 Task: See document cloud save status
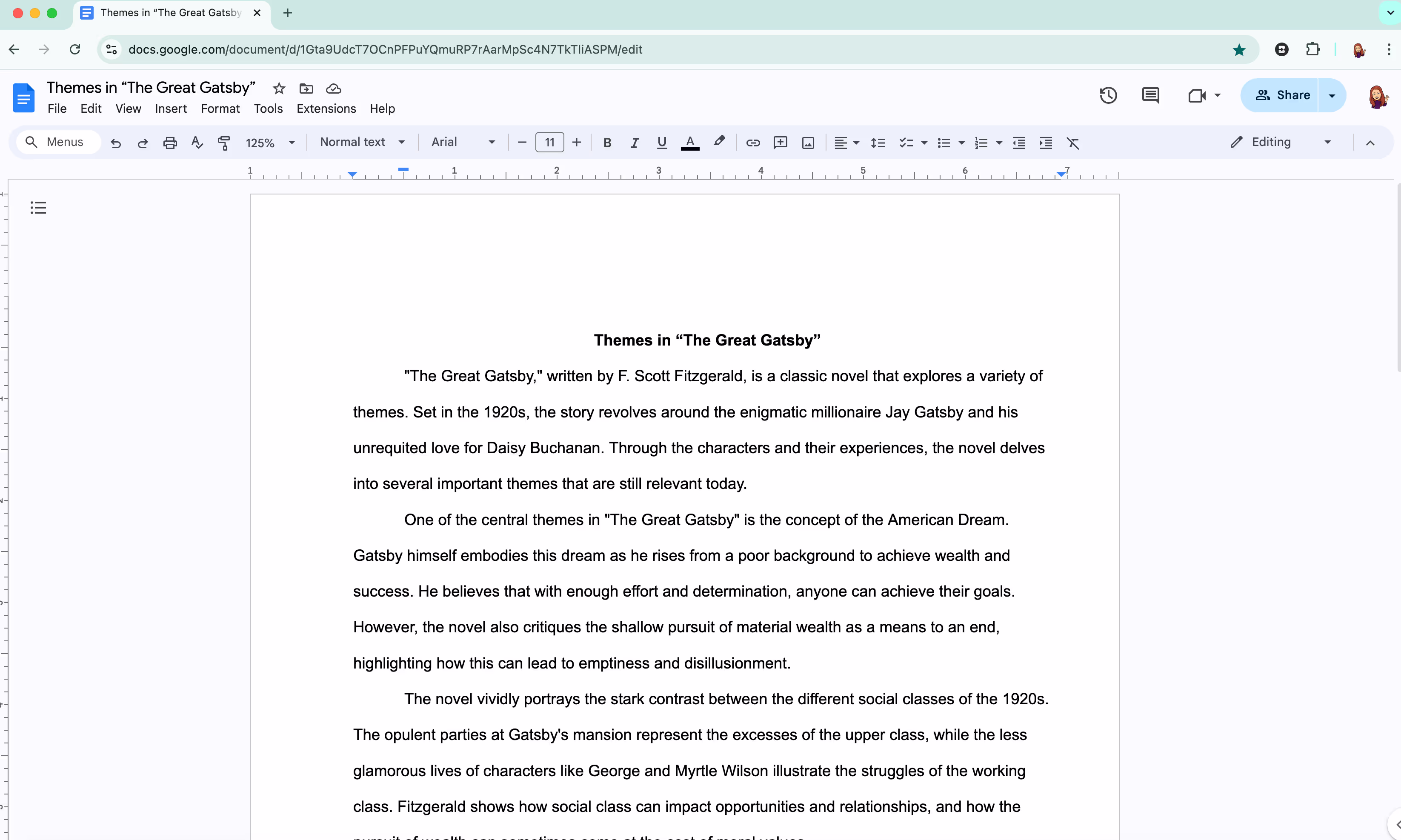333,88
